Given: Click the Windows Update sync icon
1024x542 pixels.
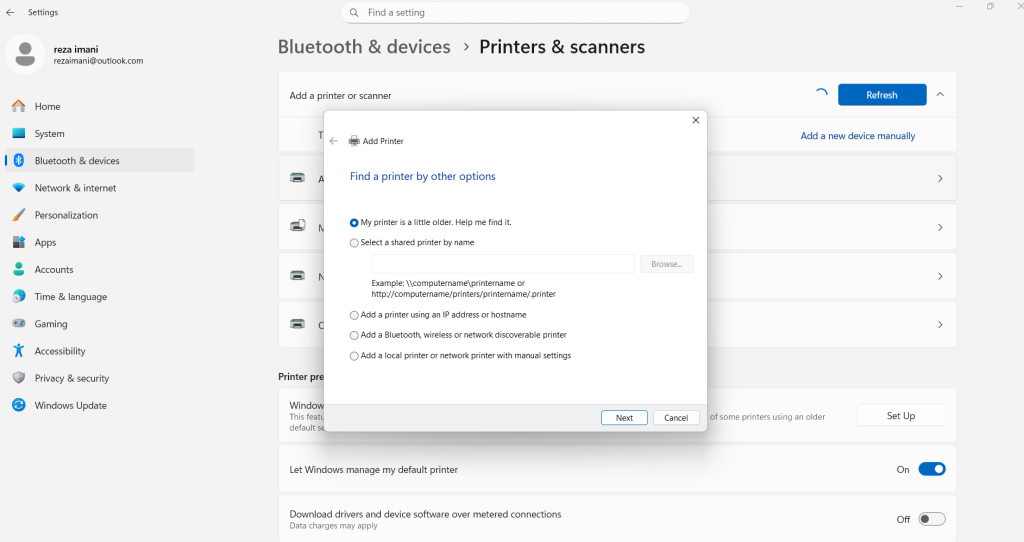Looking at the screenshot, I should pos(19,405).
